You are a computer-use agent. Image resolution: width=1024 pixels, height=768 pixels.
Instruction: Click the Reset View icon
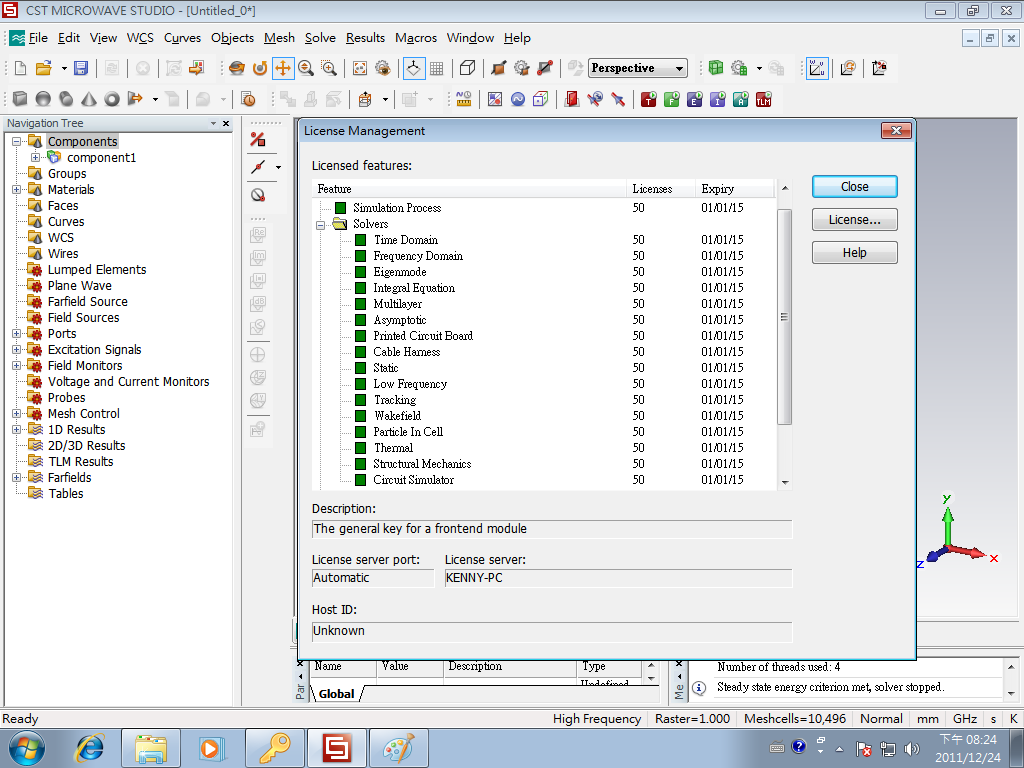coord(360,68)
